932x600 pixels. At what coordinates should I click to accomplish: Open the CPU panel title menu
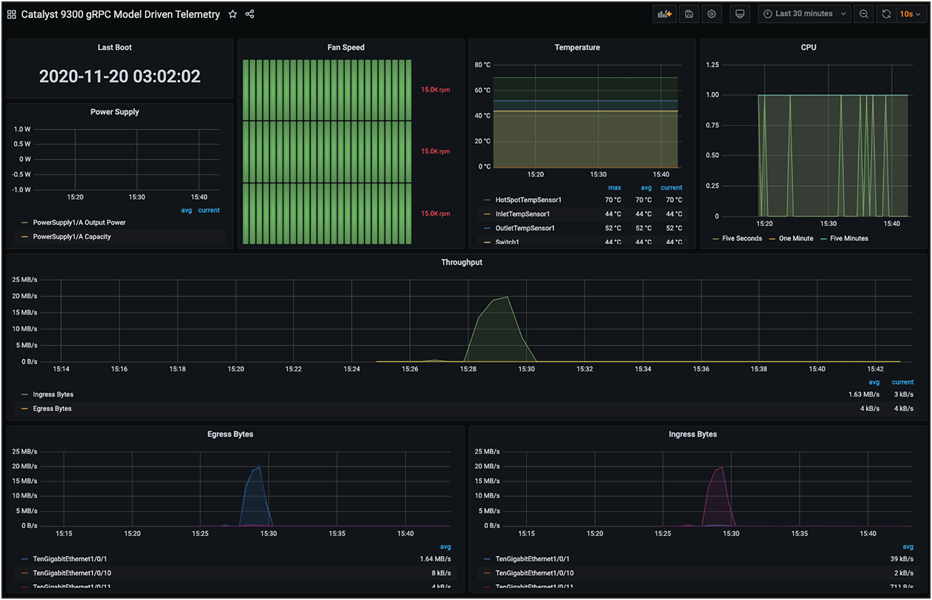click(x=808, y=47)
